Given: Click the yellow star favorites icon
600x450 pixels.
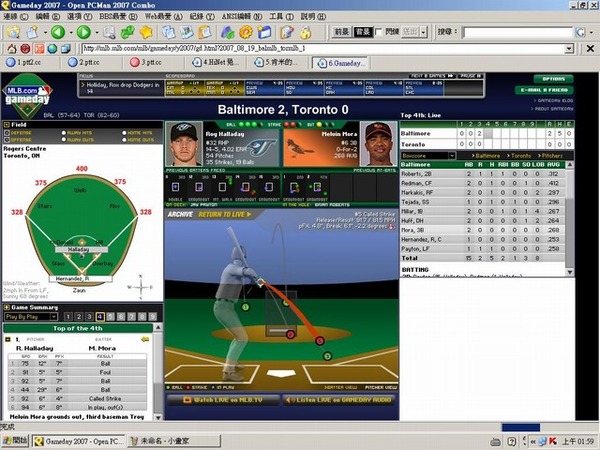Looking at the screenshot, I should [146, 33].
